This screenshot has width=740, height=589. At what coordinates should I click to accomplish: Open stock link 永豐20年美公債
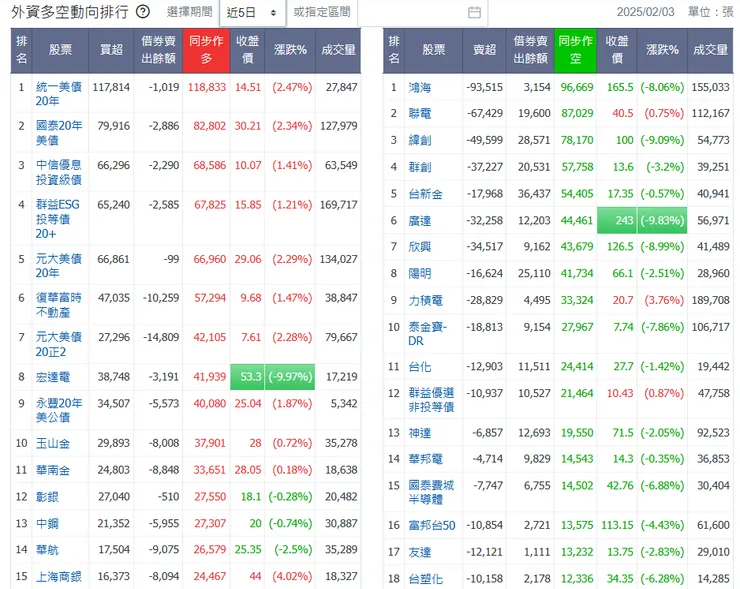coord(59,410)
